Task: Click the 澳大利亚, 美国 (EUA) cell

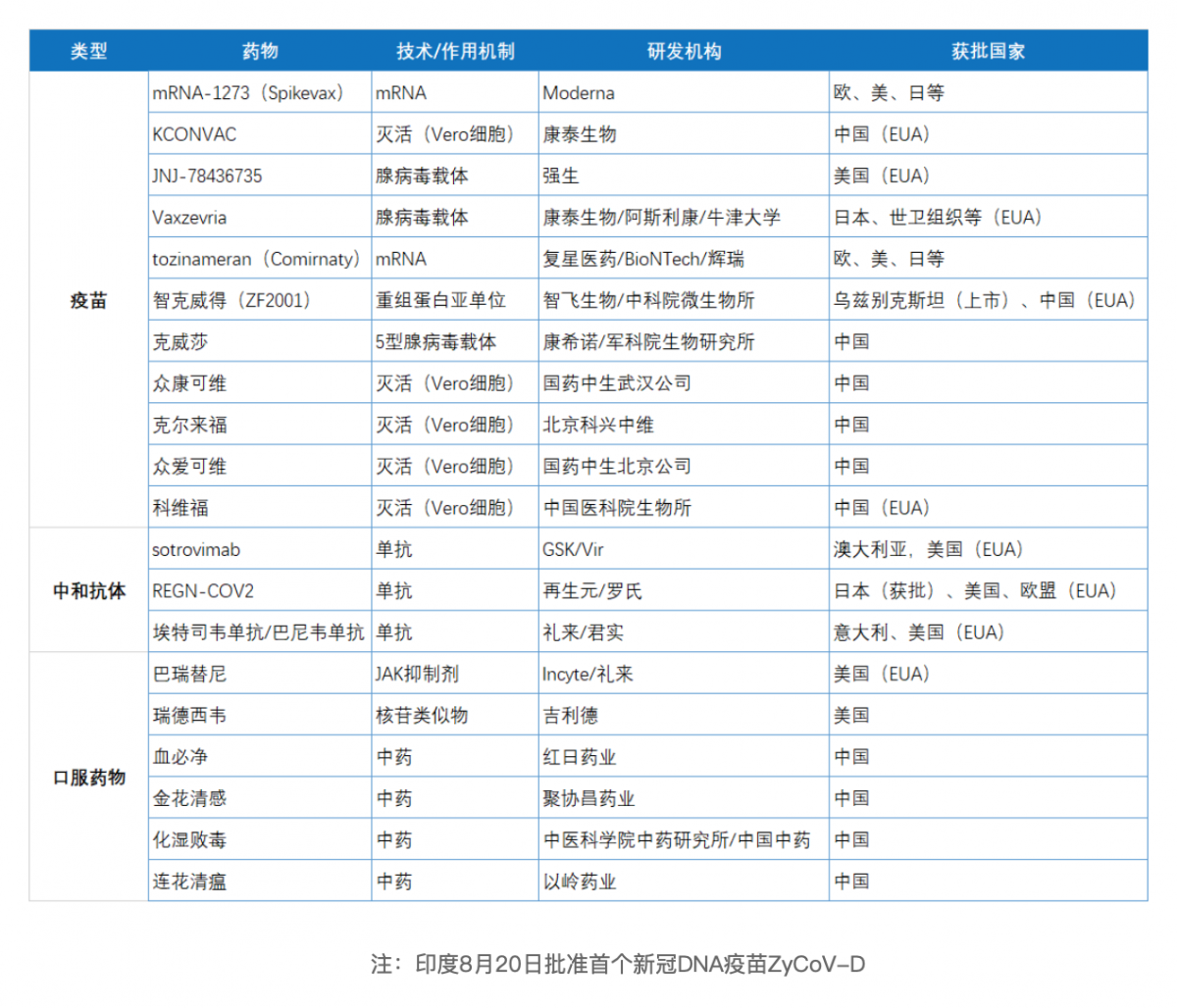Action: coord(989,549)
